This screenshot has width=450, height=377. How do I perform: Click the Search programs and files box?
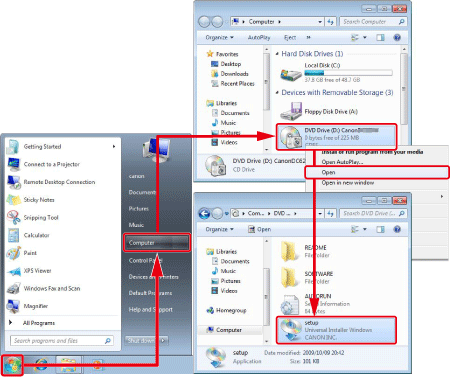[x=62, y=341]
